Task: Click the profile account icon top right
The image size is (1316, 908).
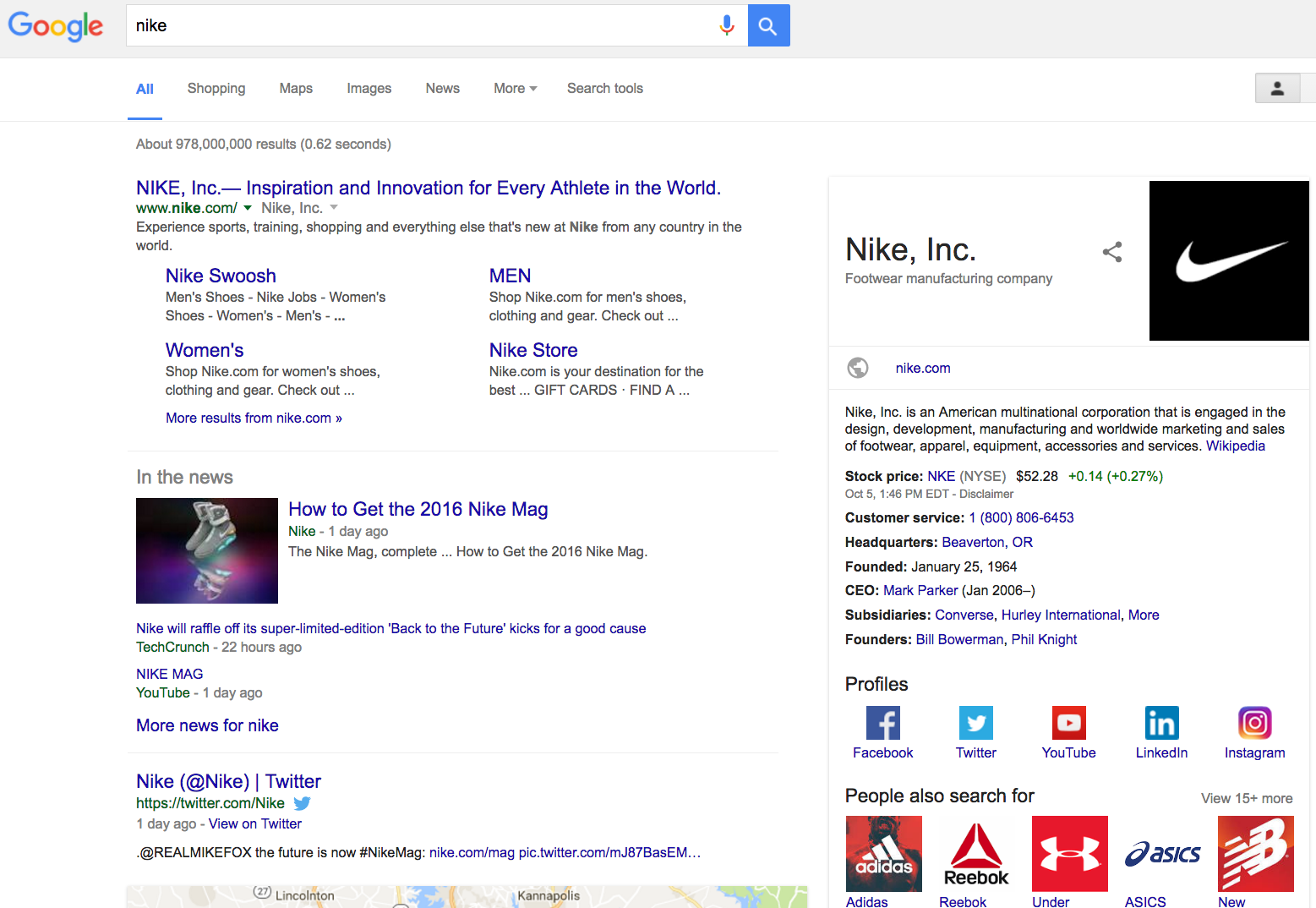Action: pos(1277,88)
